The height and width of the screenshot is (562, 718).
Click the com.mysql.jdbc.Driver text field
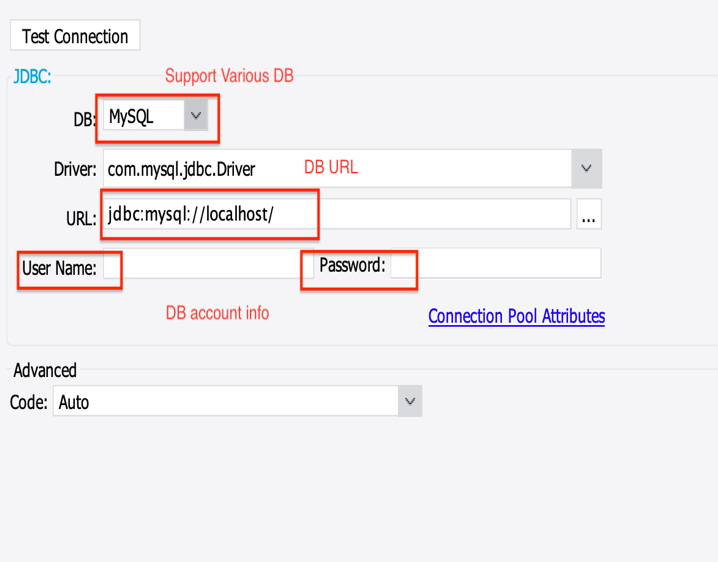click(x=337, y=169)
